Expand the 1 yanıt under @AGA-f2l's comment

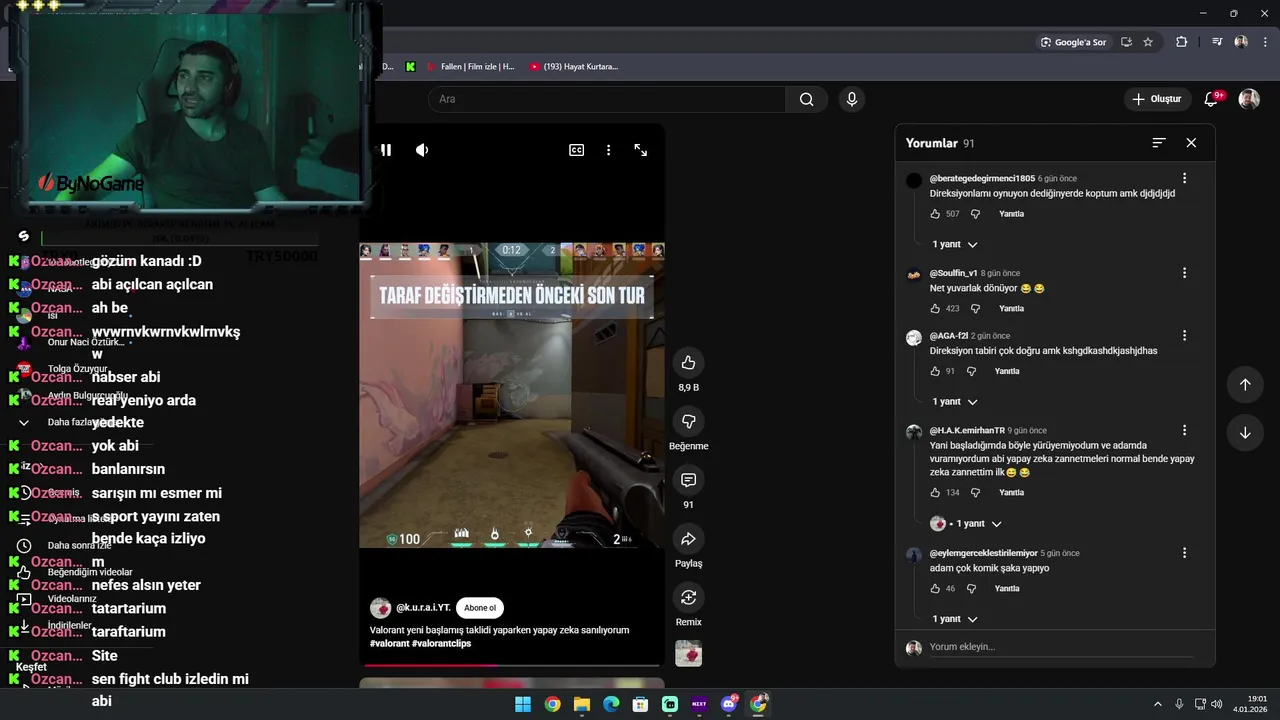tap(955, 402)
